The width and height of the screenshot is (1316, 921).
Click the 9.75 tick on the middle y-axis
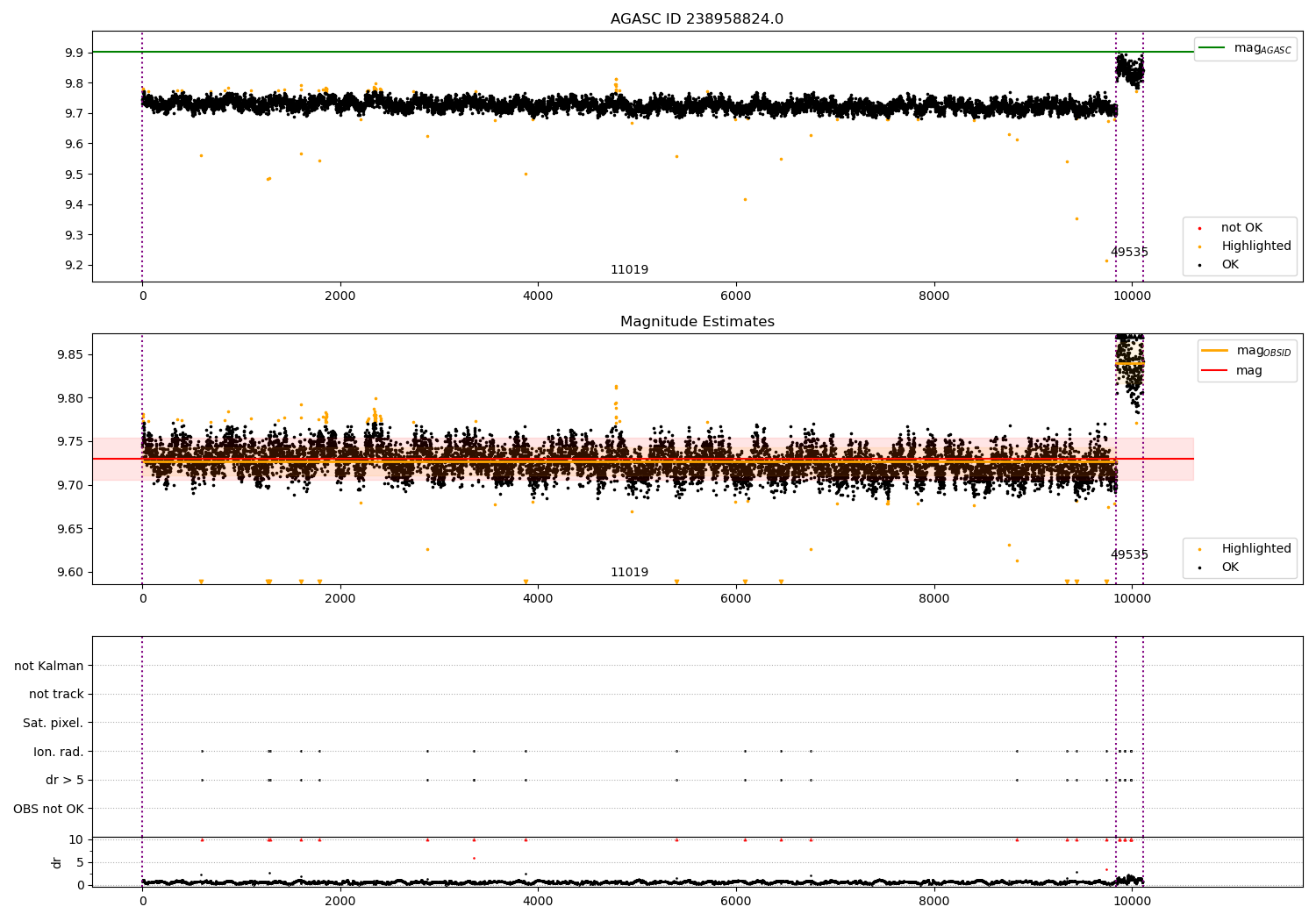coord(70,442)
